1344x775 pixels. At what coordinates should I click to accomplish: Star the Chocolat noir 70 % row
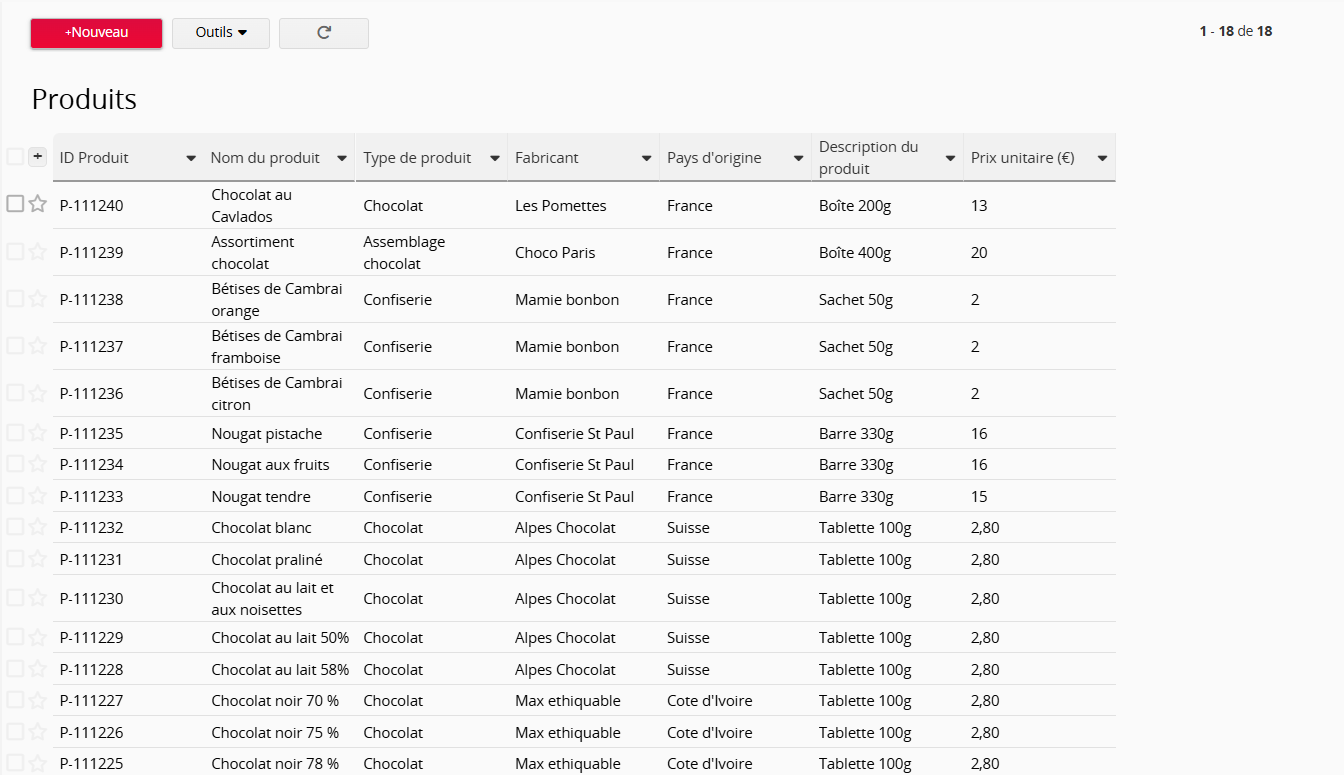(38, 700)
